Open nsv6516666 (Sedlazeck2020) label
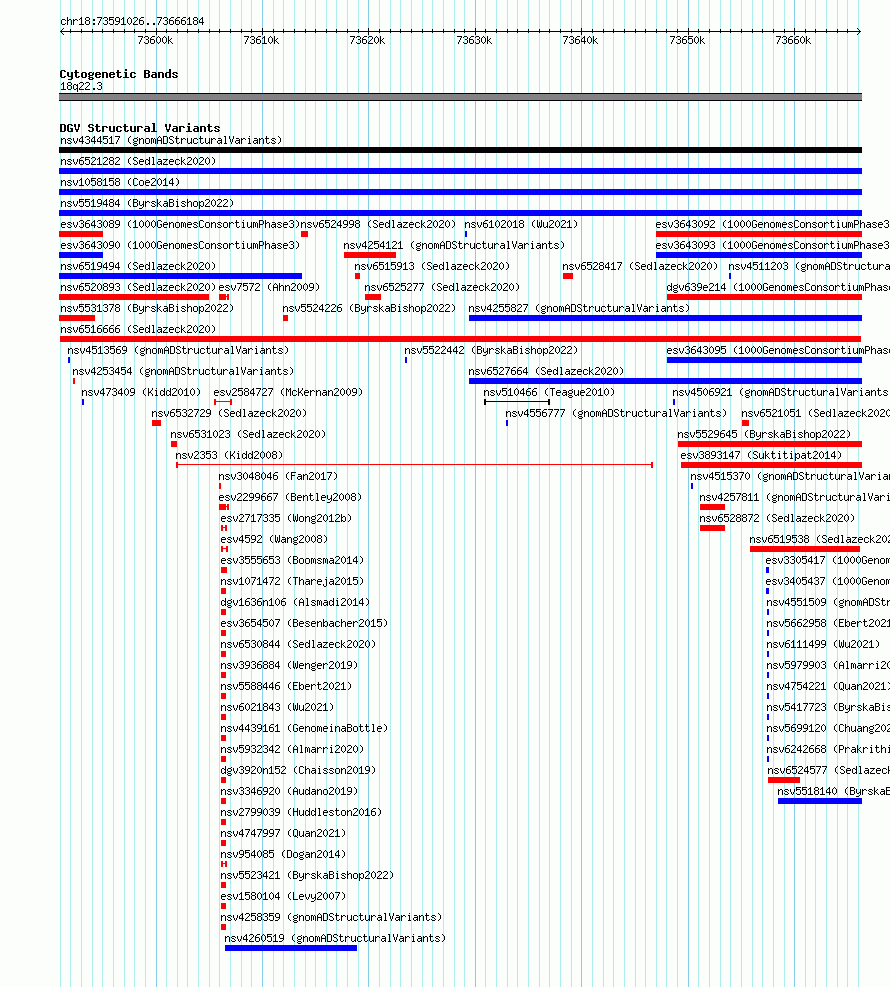 [x=138, y=329]
